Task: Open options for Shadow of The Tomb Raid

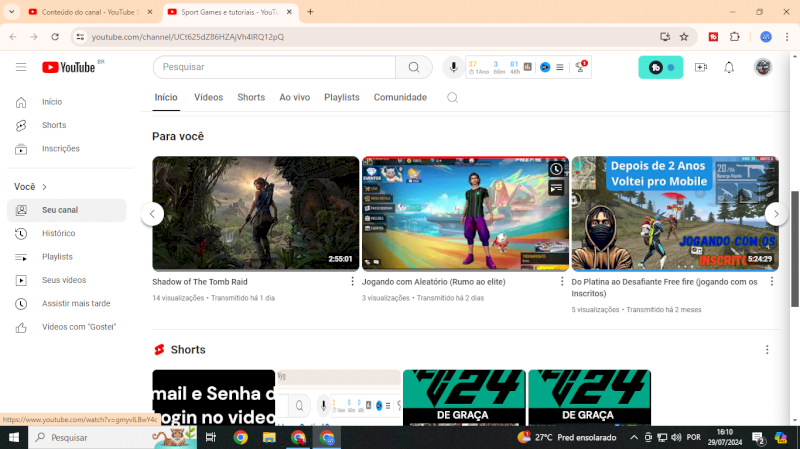Action: pos(352,282)
